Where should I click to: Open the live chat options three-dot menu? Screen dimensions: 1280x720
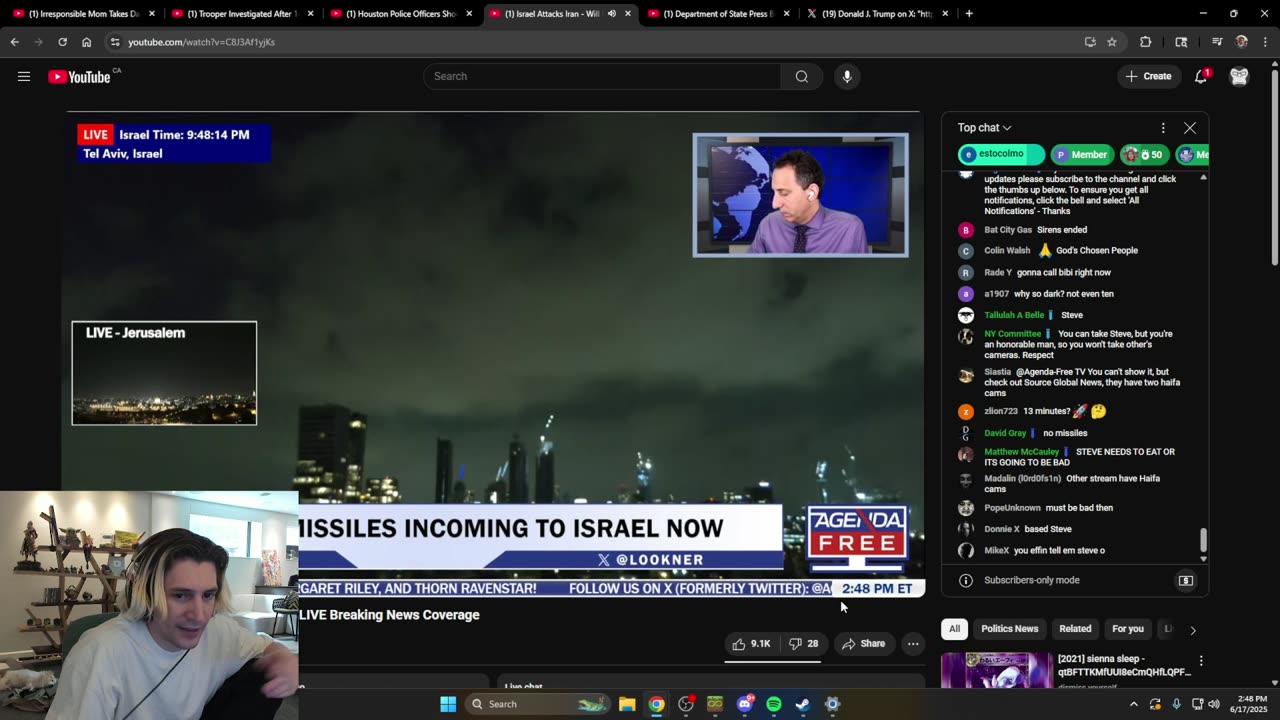[x=1163, y=128]
